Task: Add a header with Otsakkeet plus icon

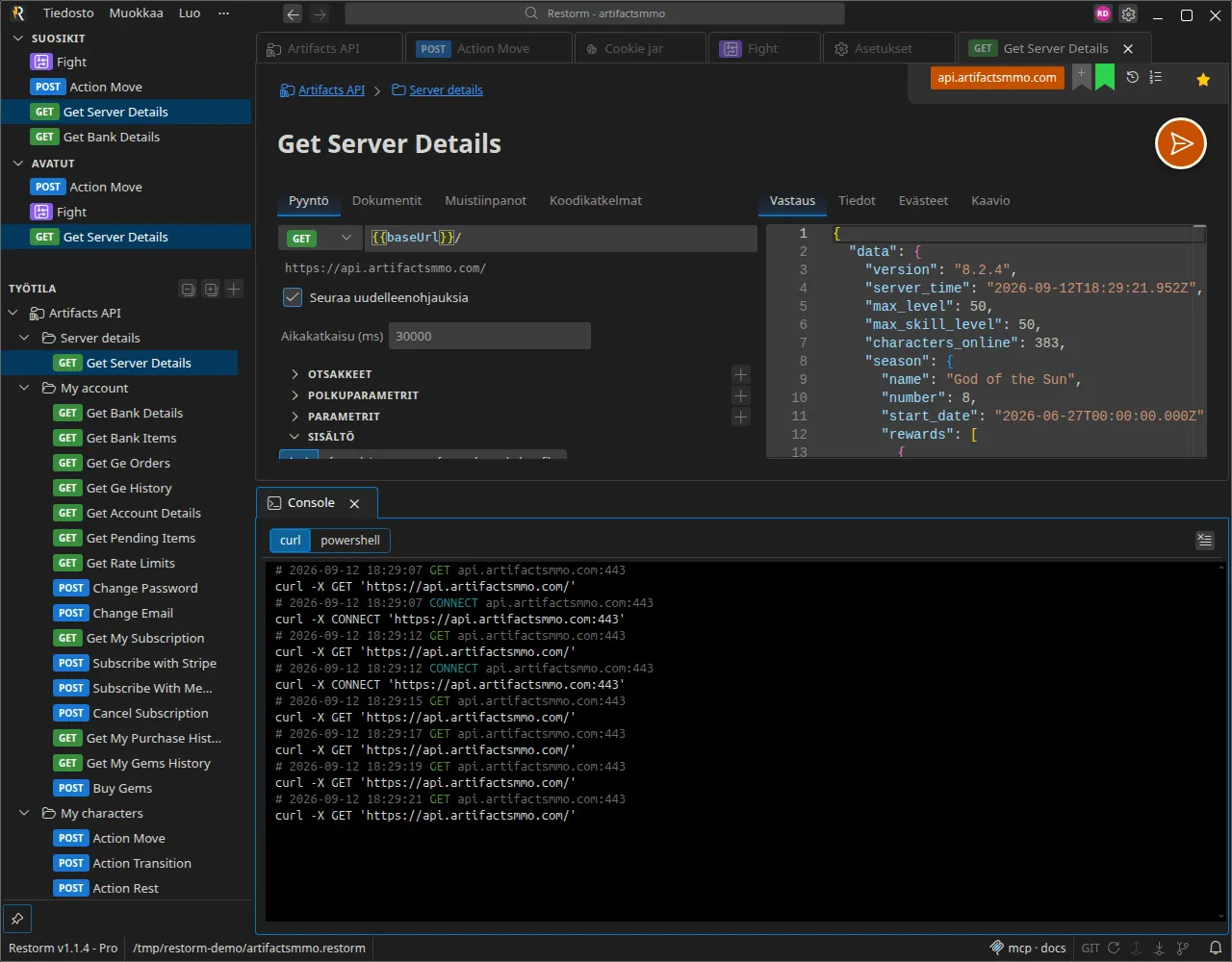Action: [x=741, y=374]
